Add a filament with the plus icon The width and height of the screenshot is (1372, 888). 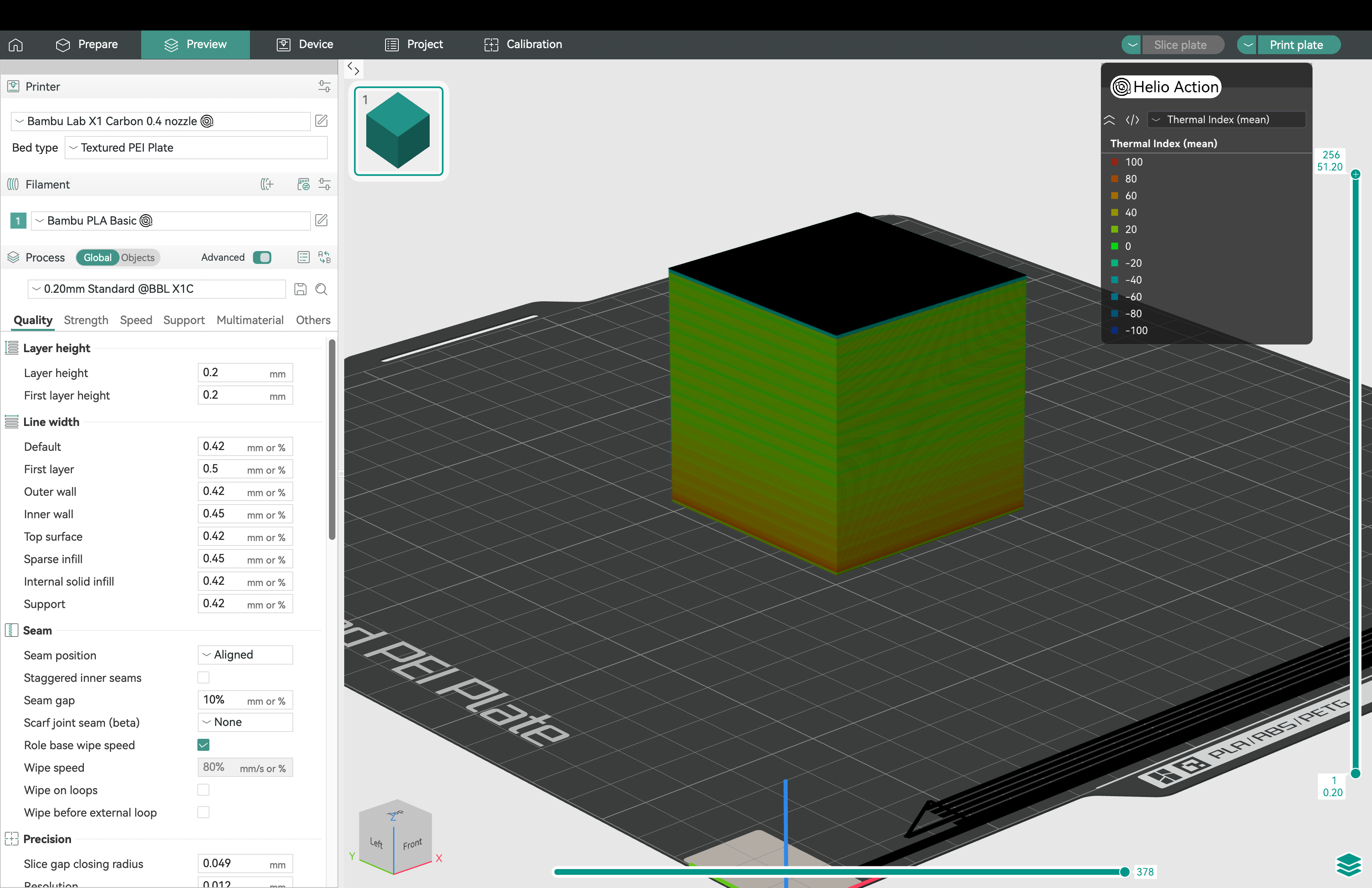266,184
